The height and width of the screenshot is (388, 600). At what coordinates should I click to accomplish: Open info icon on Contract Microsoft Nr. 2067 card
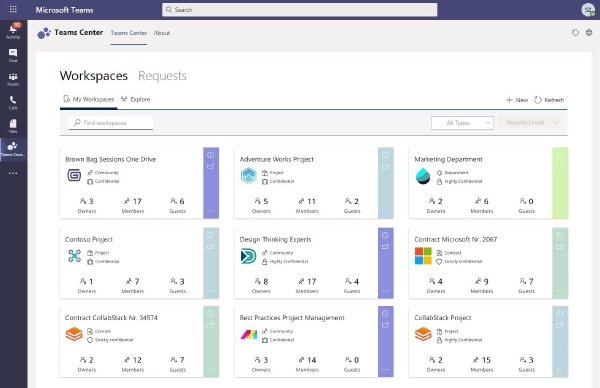point(560,235)
